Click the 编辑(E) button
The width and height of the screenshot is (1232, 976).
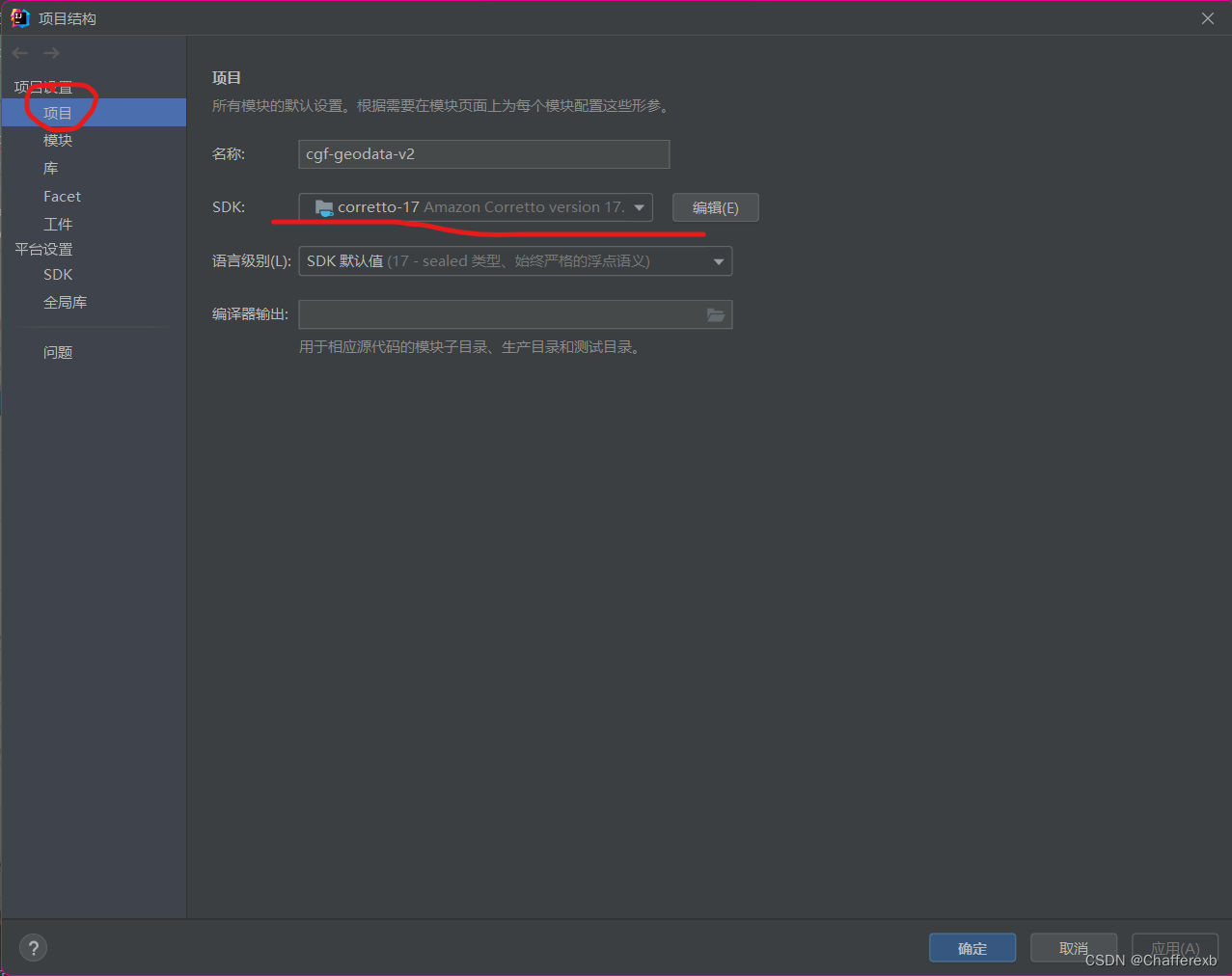[x=715, y=206]
